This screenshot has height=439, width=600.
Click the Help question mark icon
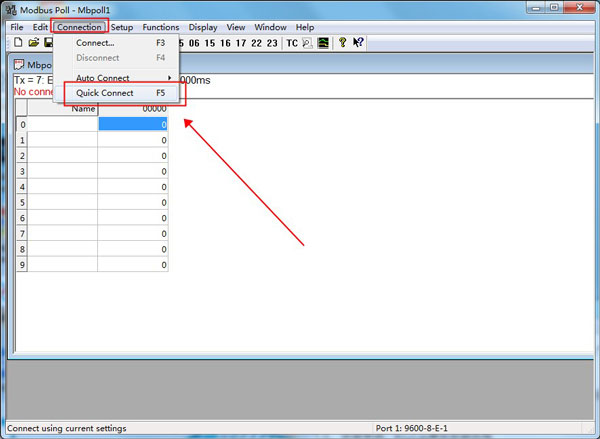pyautogui.click(x=342, y=43)
